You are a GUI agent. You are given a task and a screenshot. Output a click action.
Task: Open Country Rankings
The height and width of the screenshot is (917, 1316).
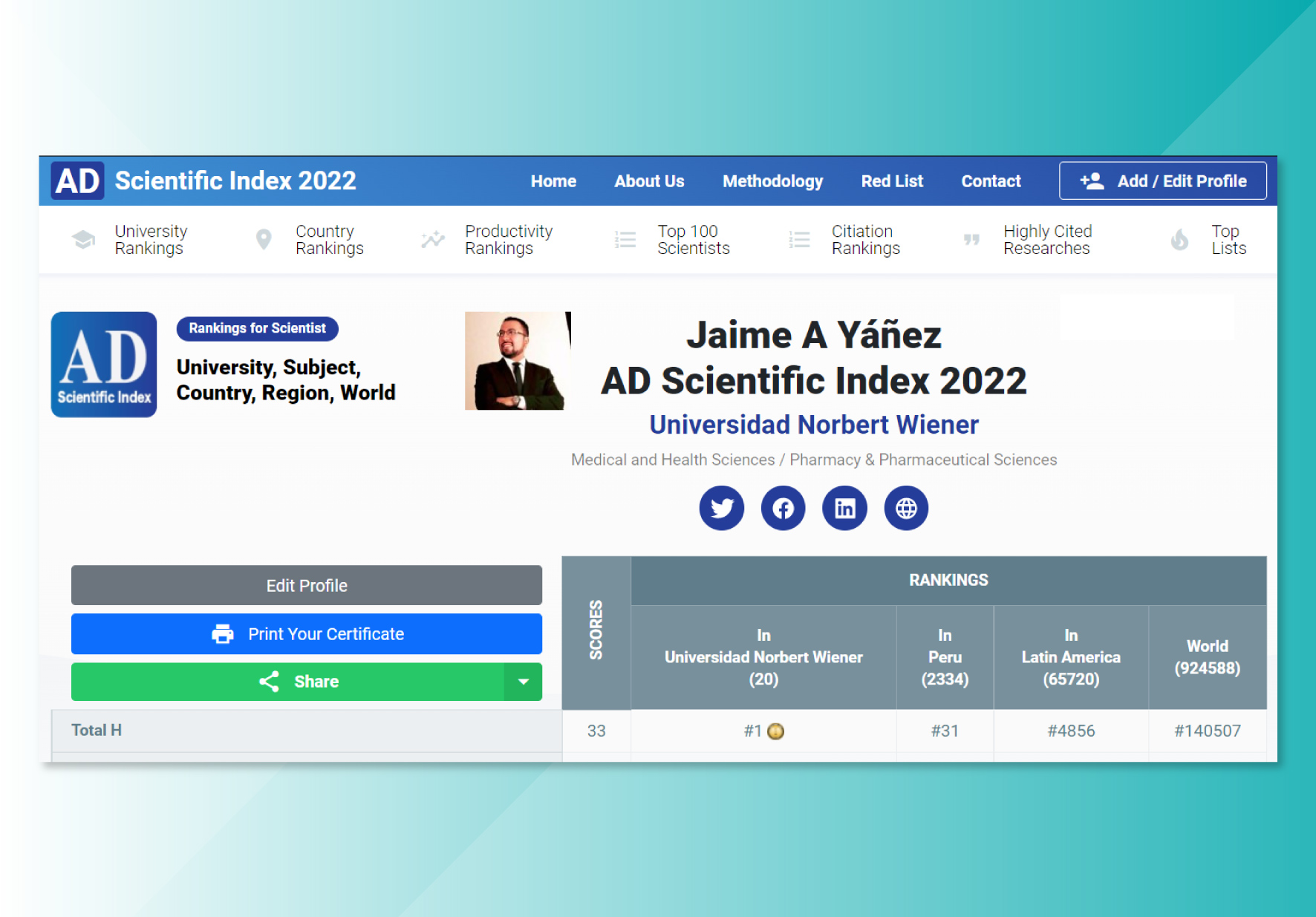(330, 240)
